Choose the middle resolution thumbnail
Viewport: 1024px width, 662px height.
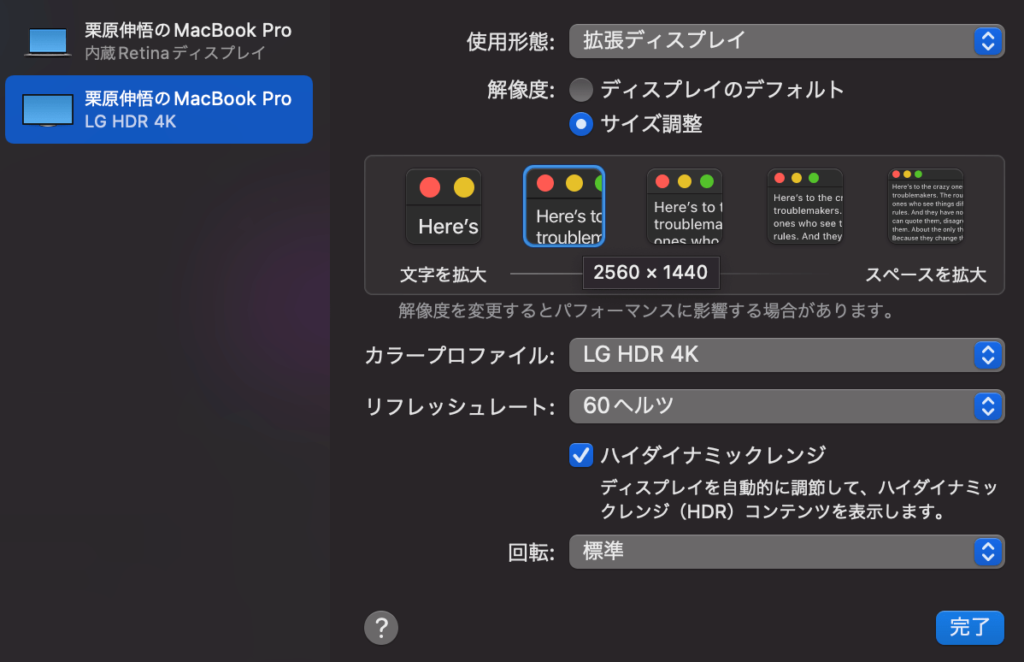pos(684,206)
